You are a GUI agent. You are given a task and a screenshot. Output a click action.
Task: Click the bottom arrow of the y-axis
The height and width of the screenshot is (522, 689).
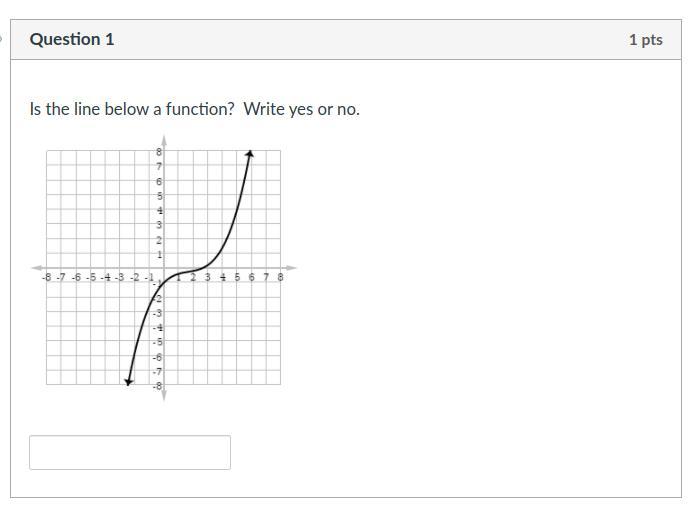pos(164,396)
